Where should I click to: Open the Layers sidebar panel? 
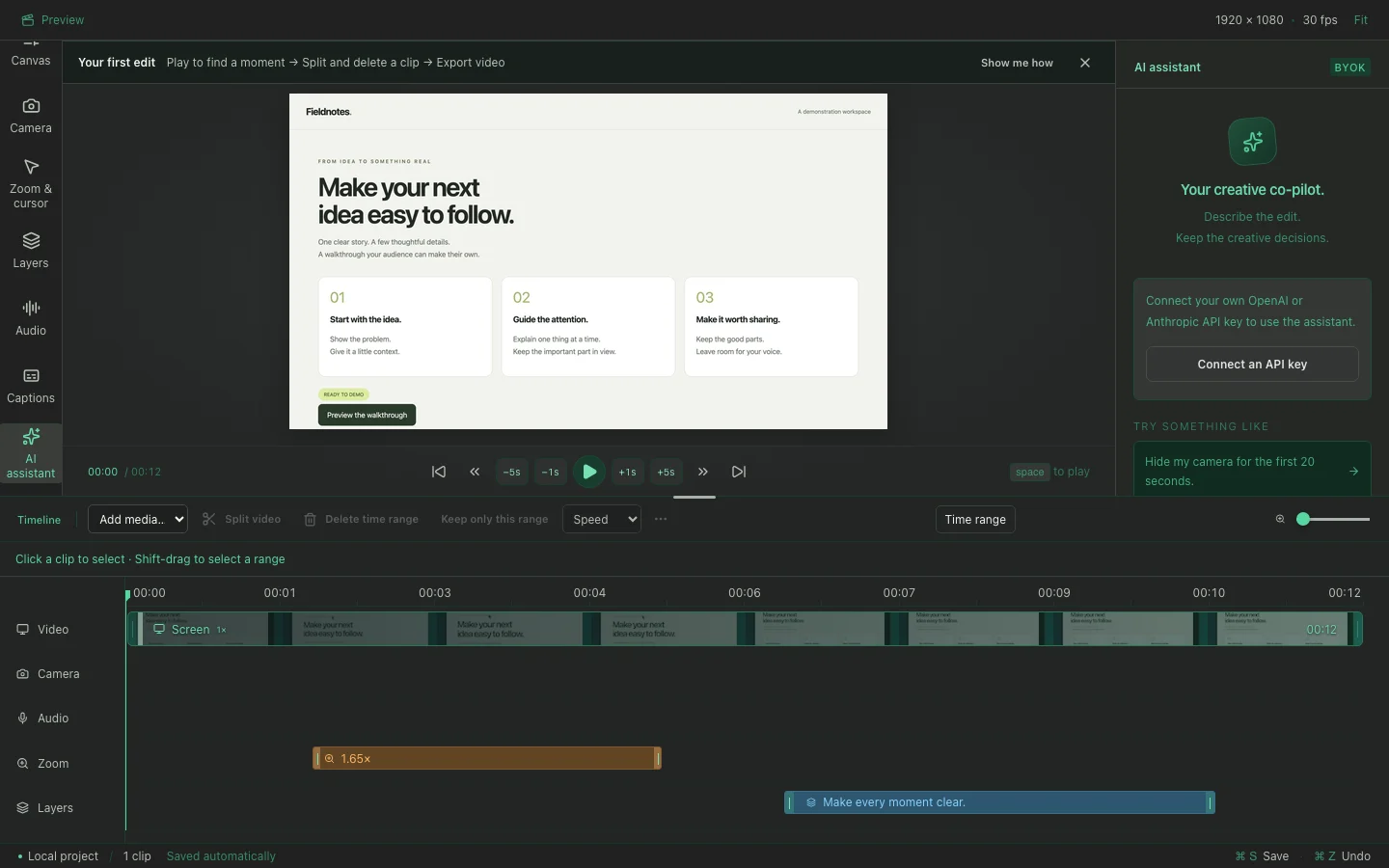(31, 251)
